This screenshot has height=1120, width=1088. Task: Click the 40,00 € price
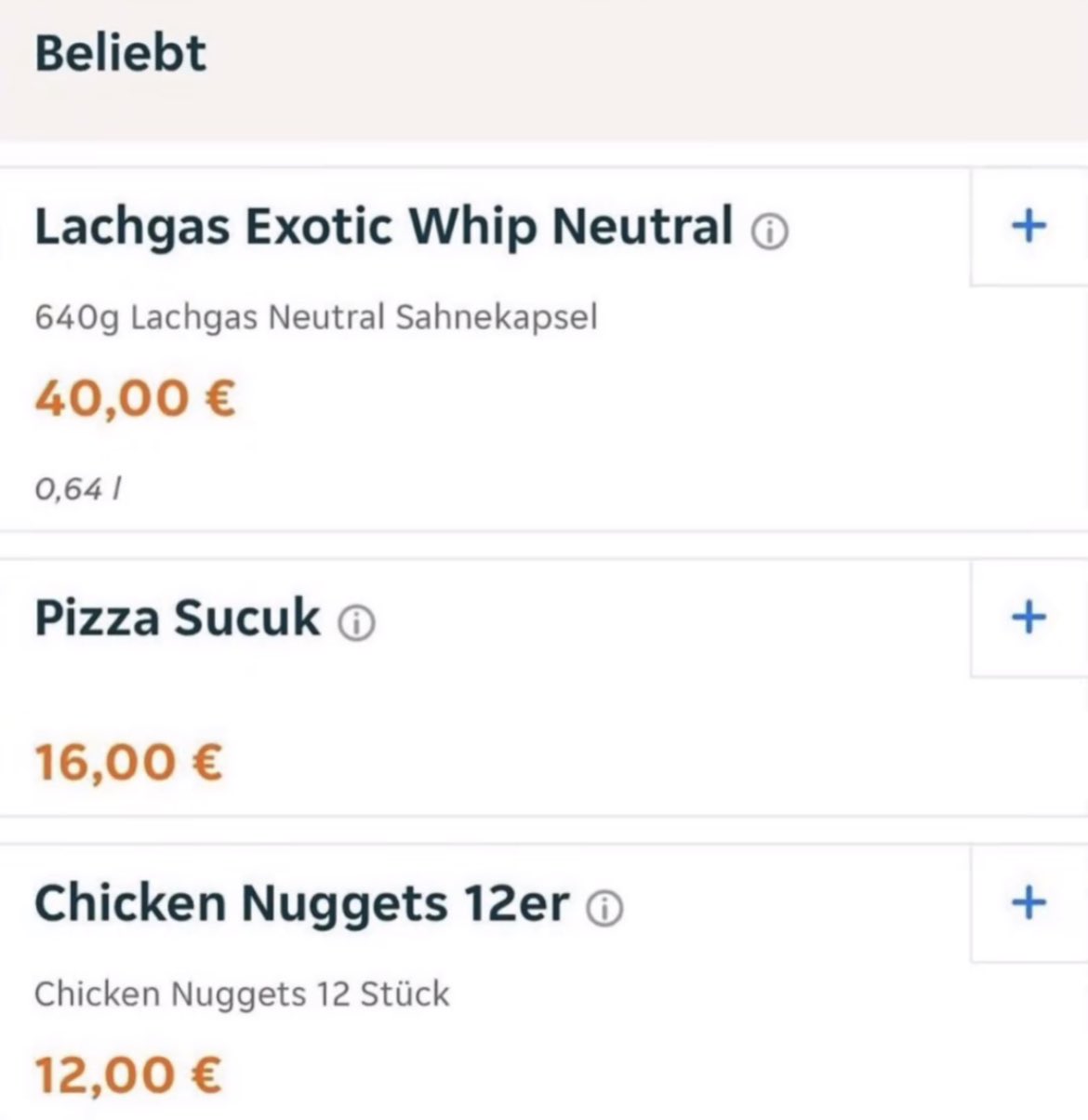tap(135, 399)
